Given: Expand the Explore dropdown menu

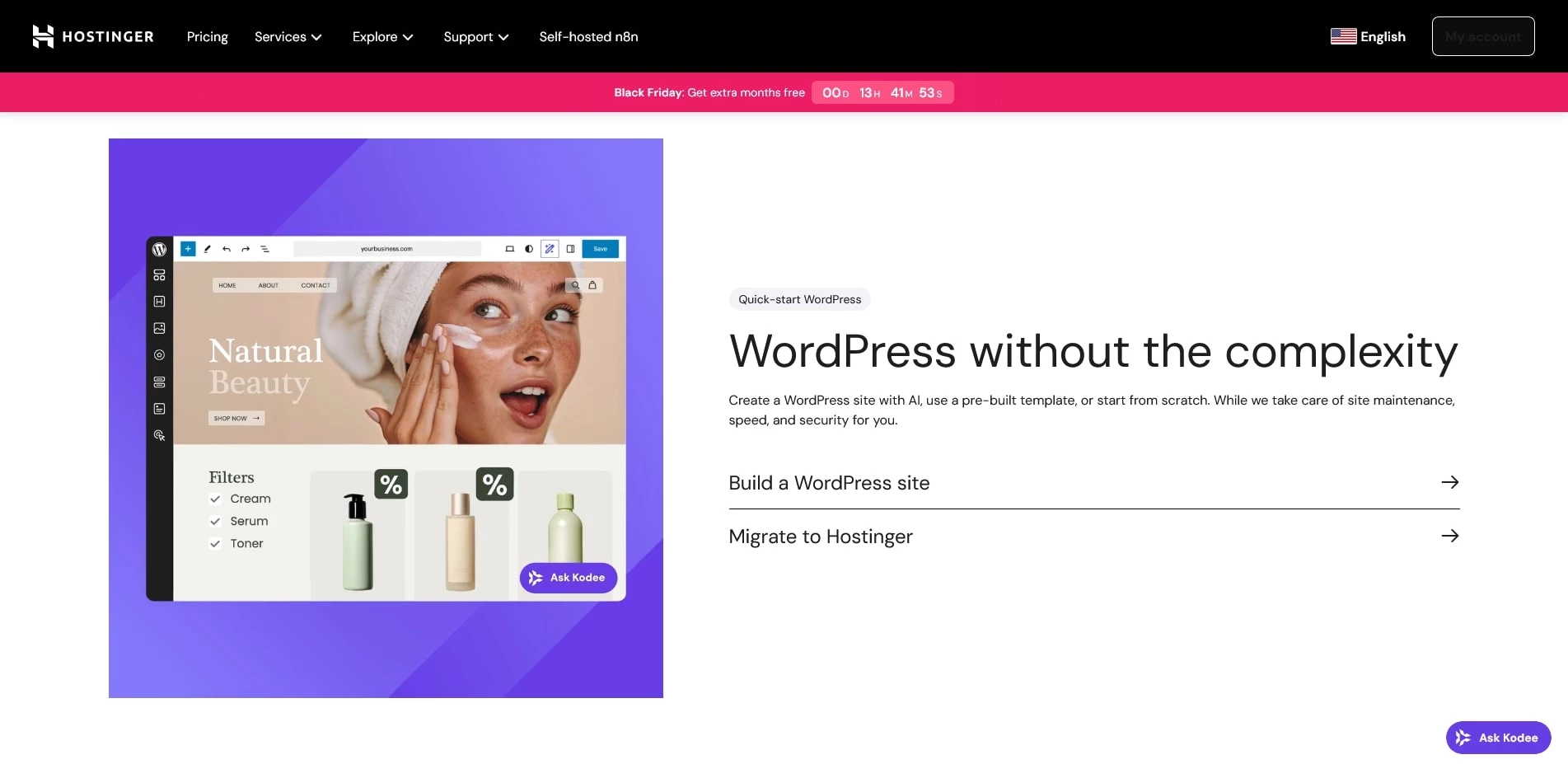Looking at the screenshot, I should coord(382,36).
